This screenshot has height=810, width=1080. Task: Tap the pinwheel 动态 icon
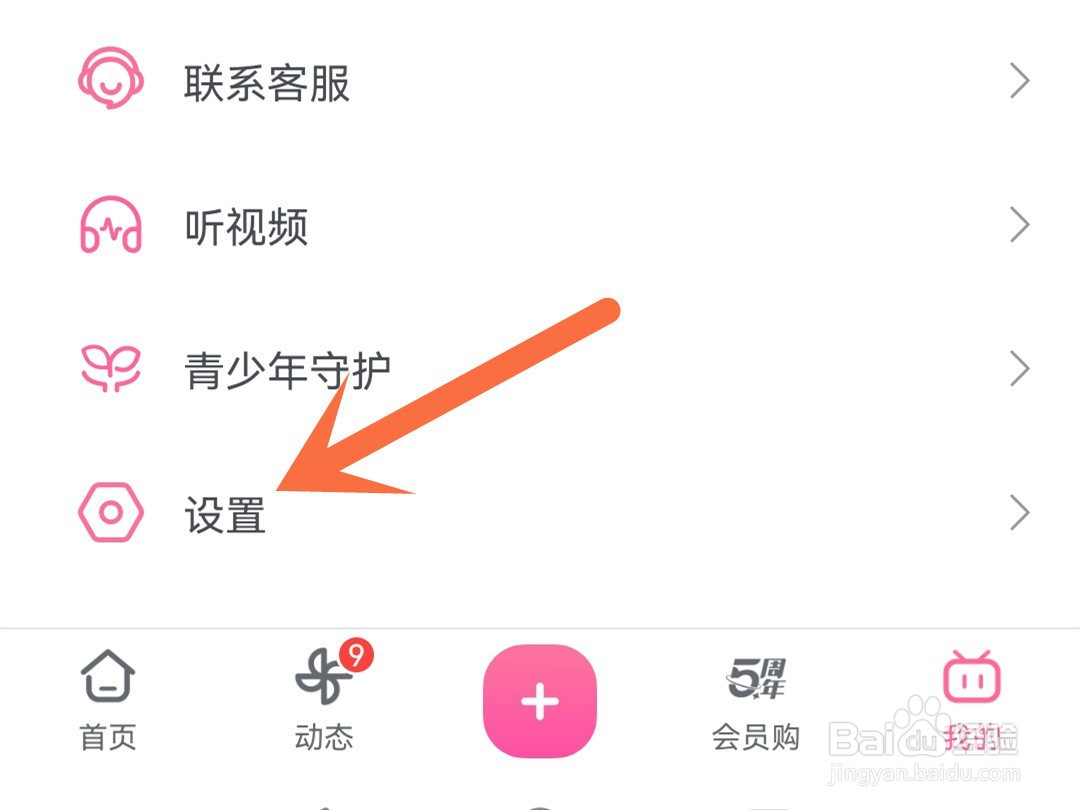(x=323, y=676)
